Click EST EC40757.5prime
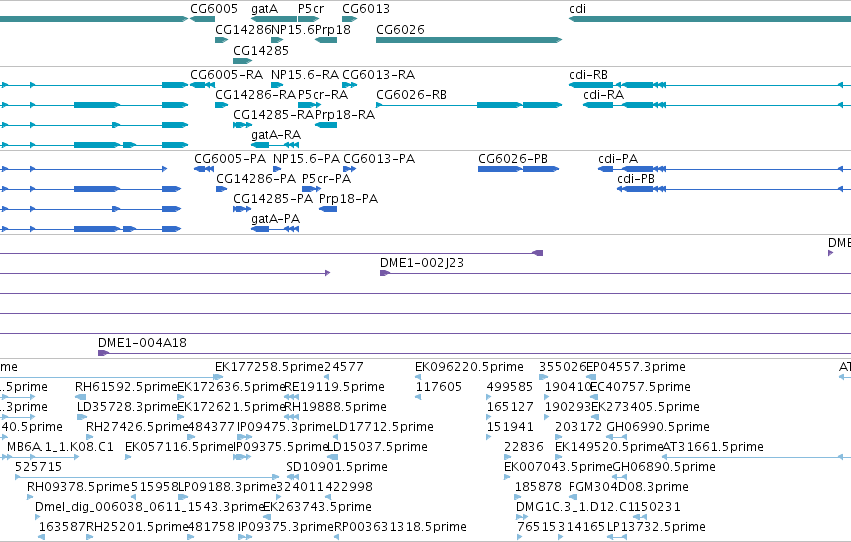 pyautogui.click(x=640, y=387)
